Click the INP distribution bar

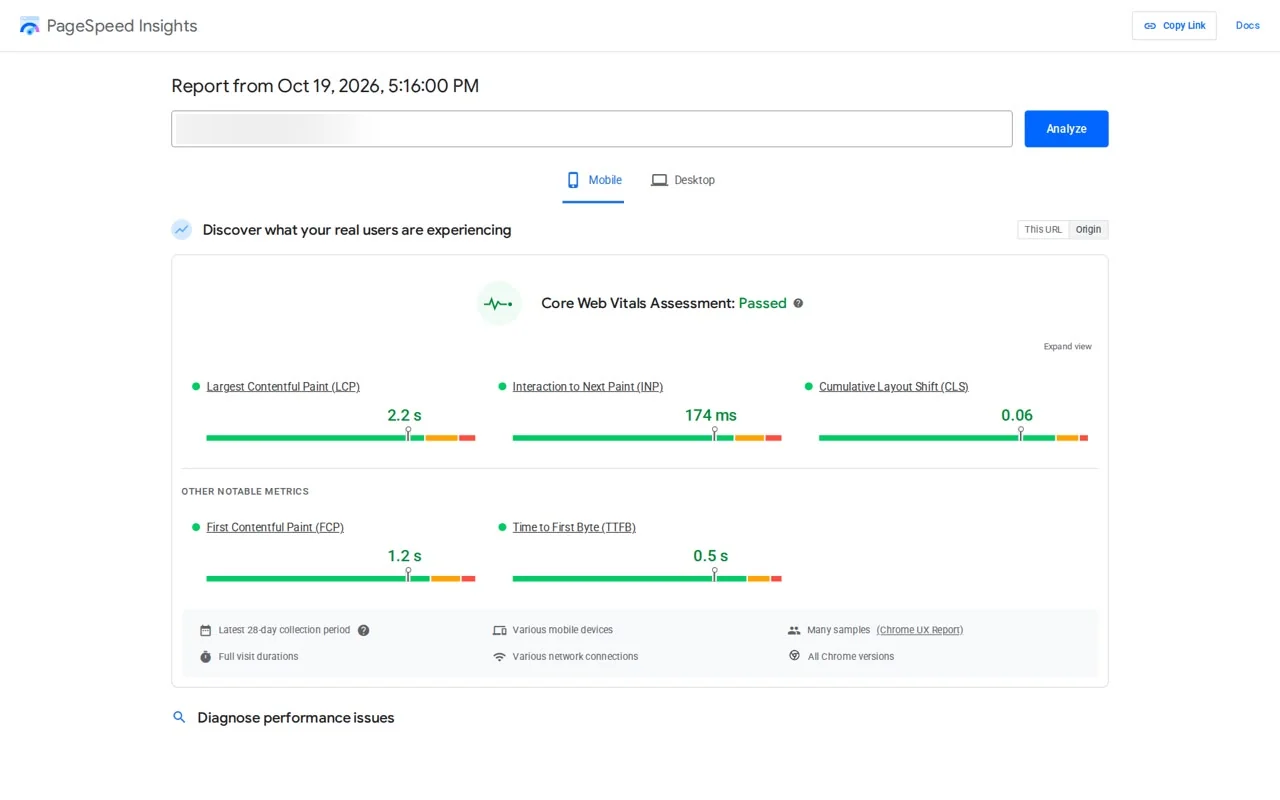(x=647, y=438)
